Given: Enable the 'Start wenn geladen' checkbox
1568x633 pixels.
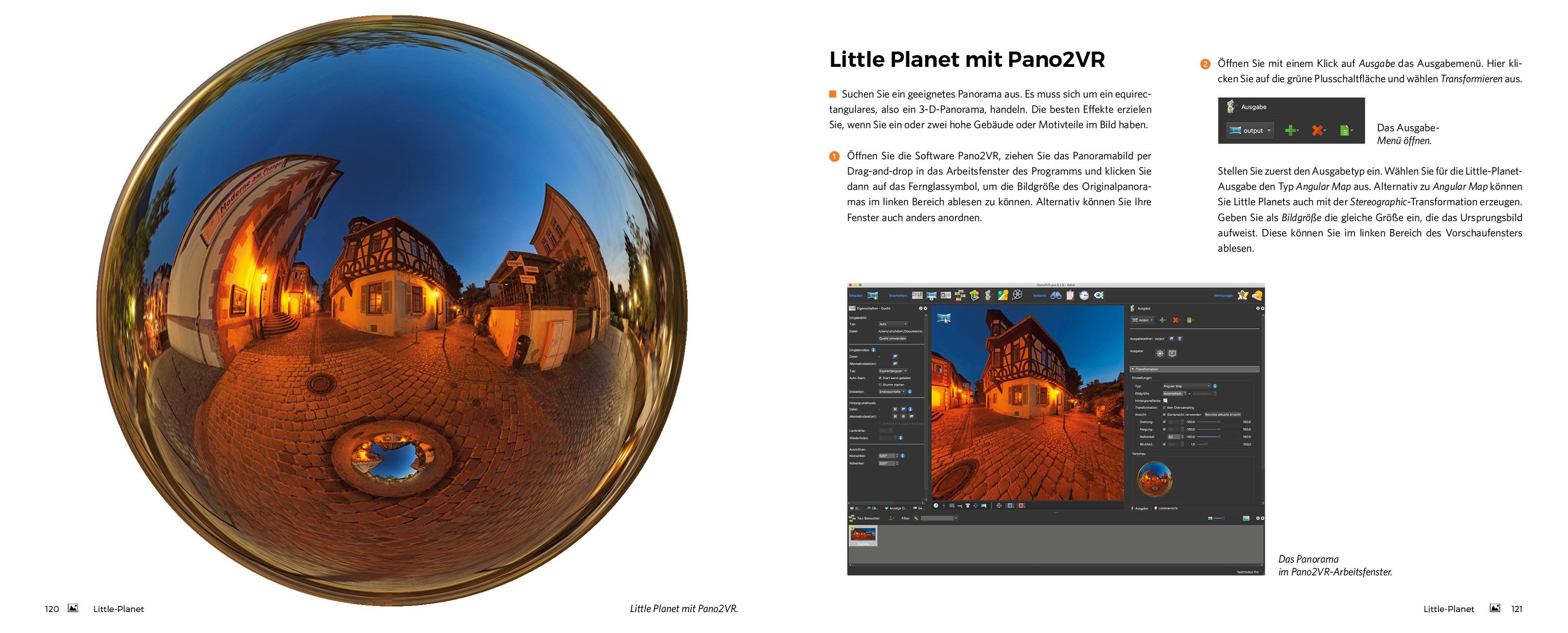Looking at the screenshot, I should click(x=880, y=379).
